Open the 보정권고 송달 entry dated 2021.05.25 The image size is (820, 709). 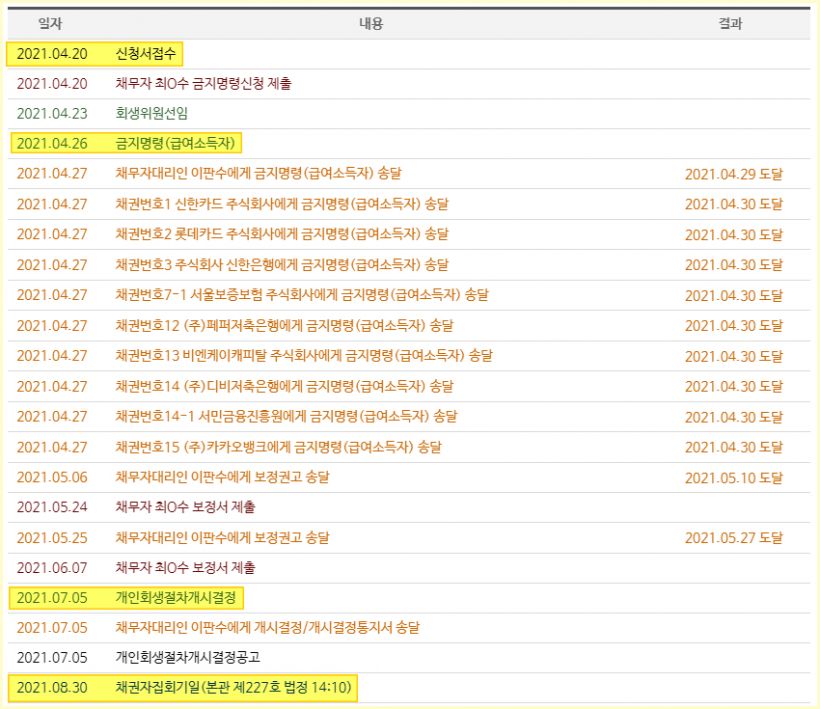222,538
